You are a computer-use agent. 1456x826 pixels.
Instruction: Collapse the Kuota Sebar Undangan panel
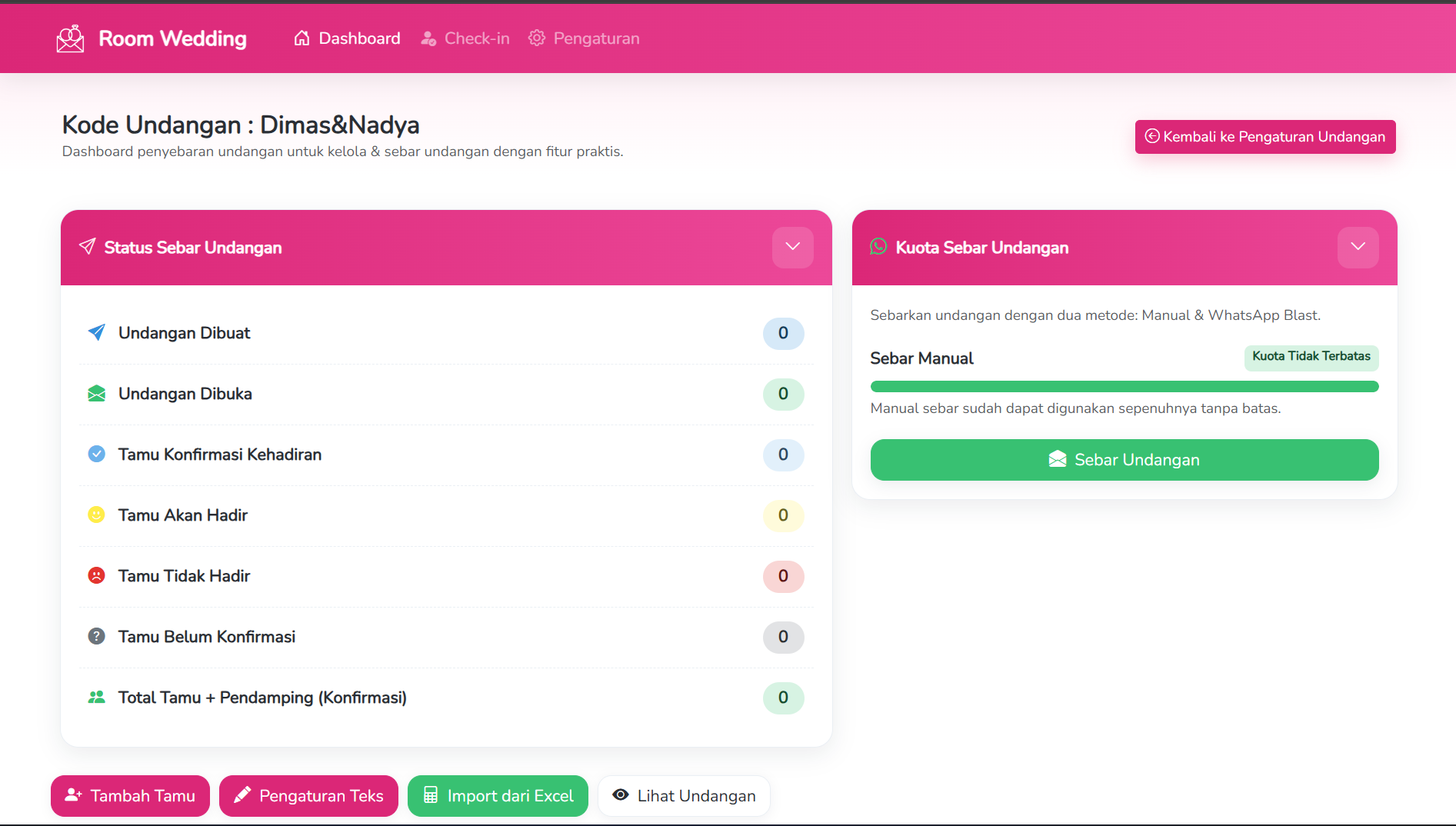coord(1358,247)
